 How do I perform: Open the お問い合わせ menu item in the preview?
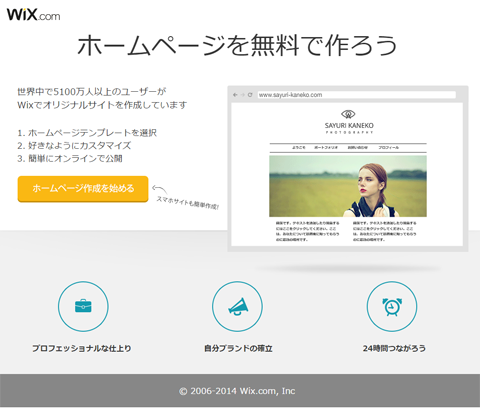click(x=358, y=147)
